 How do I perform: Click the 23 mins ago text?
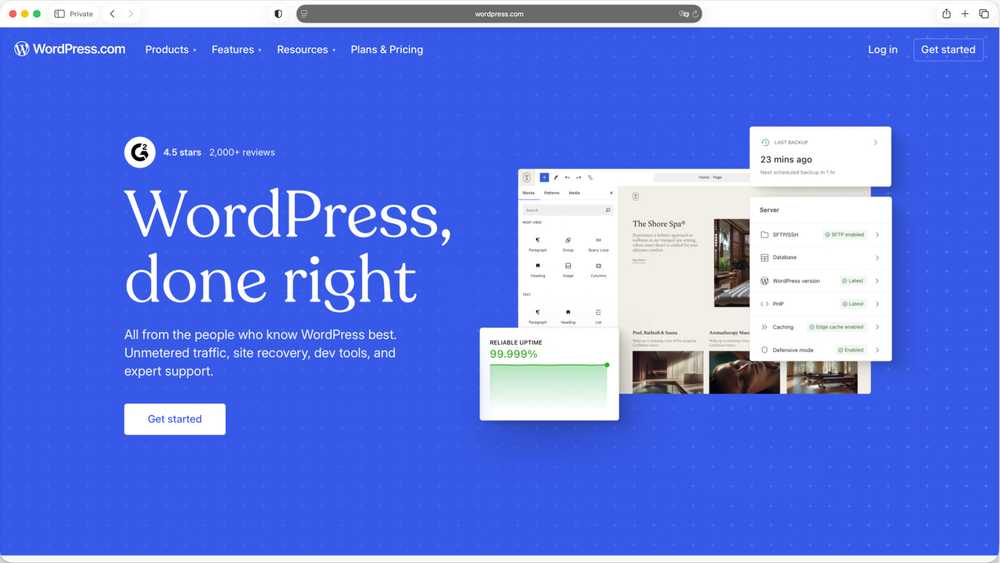[786, 159]
